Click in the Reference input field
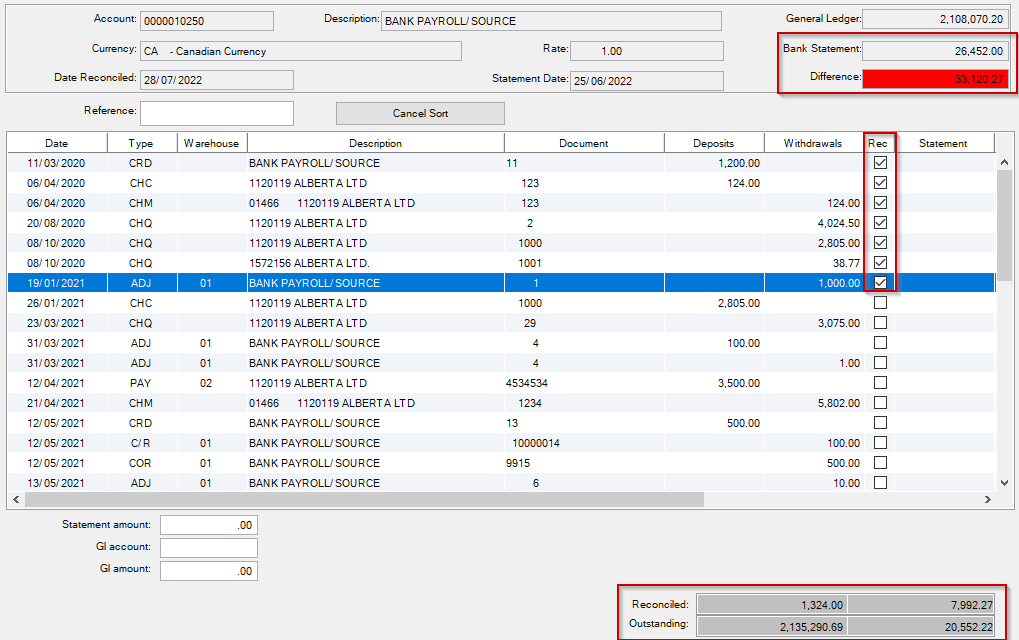The image size is (1019, 640). 217,113
